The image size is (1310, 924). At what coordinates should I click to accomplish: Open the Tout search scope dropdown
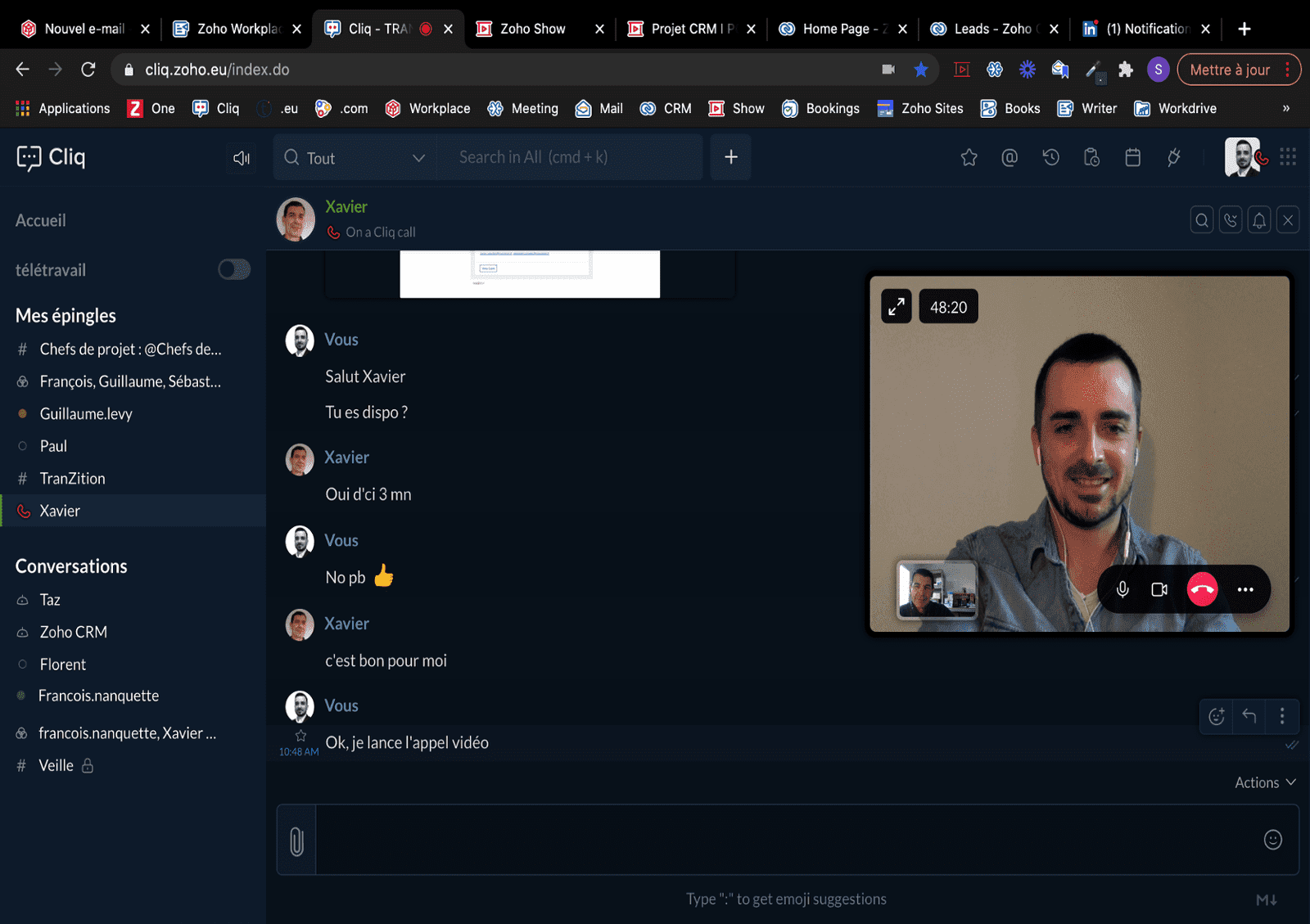click(x=355, y=158)
